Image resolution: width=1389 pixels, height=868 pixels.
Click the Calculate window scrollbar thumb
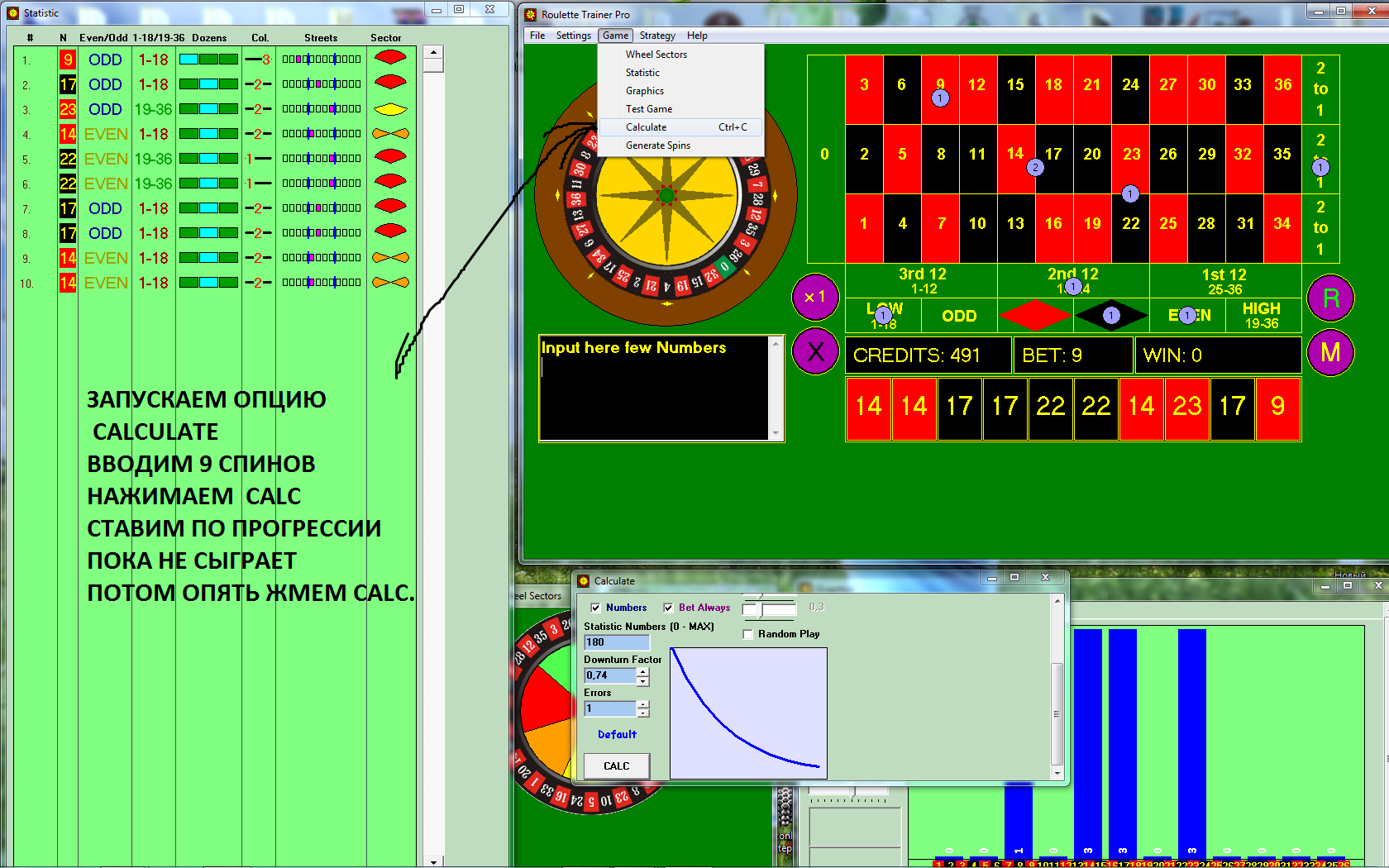(x=1056, y=713)
